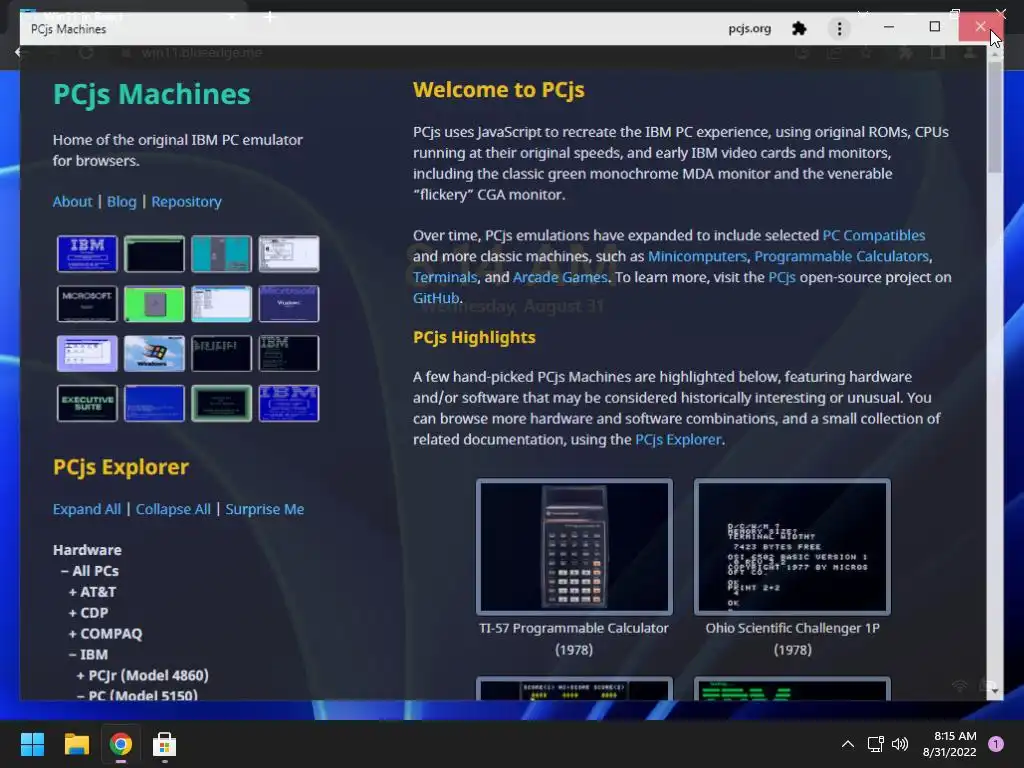Open the bright green thumbnail
Image resolution: width=1024 pixels, height=768 pixels.
154,304
